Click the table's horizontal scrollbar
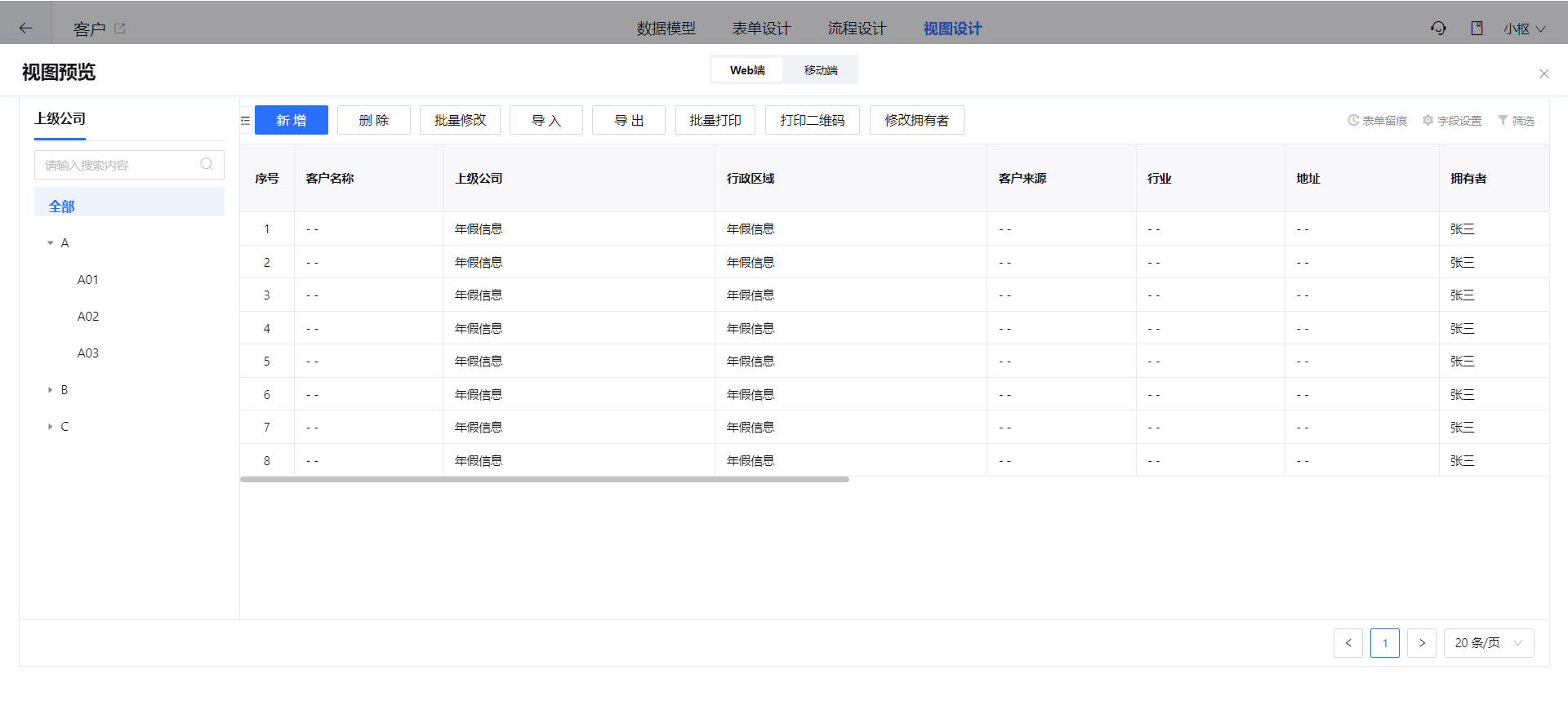Screen dimensions: 1568x710 (x=545, y=480)
